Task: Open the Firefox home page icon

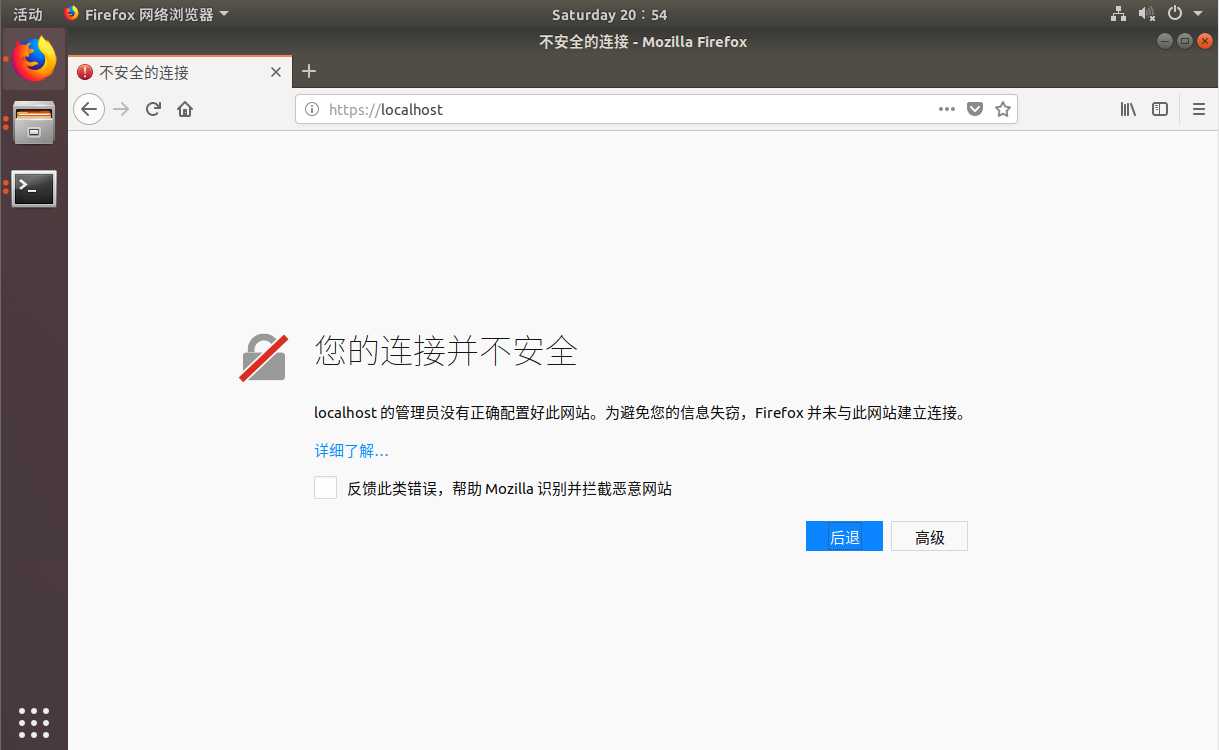Action: 185,109
